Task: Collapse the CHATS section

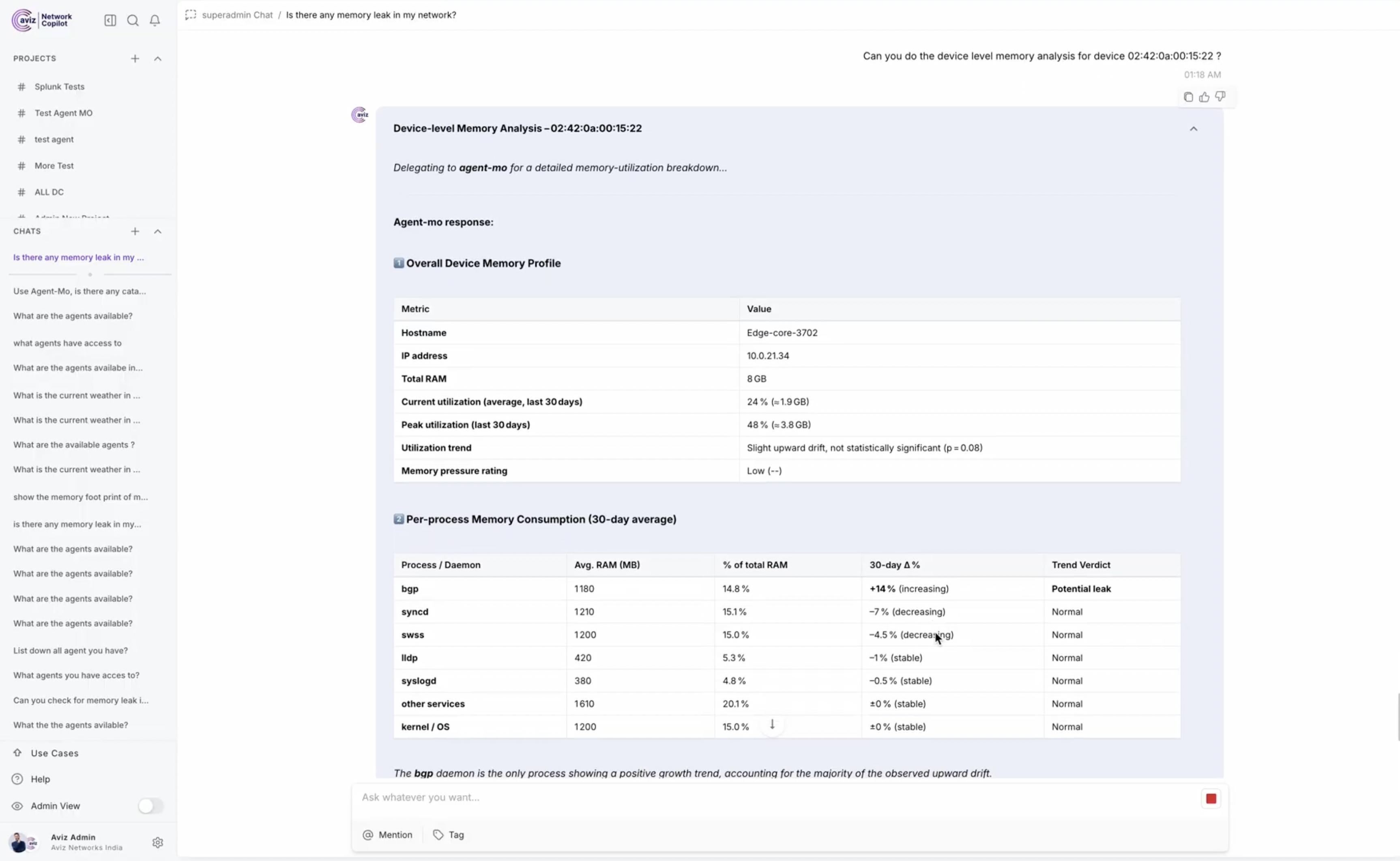Action: 158,231
